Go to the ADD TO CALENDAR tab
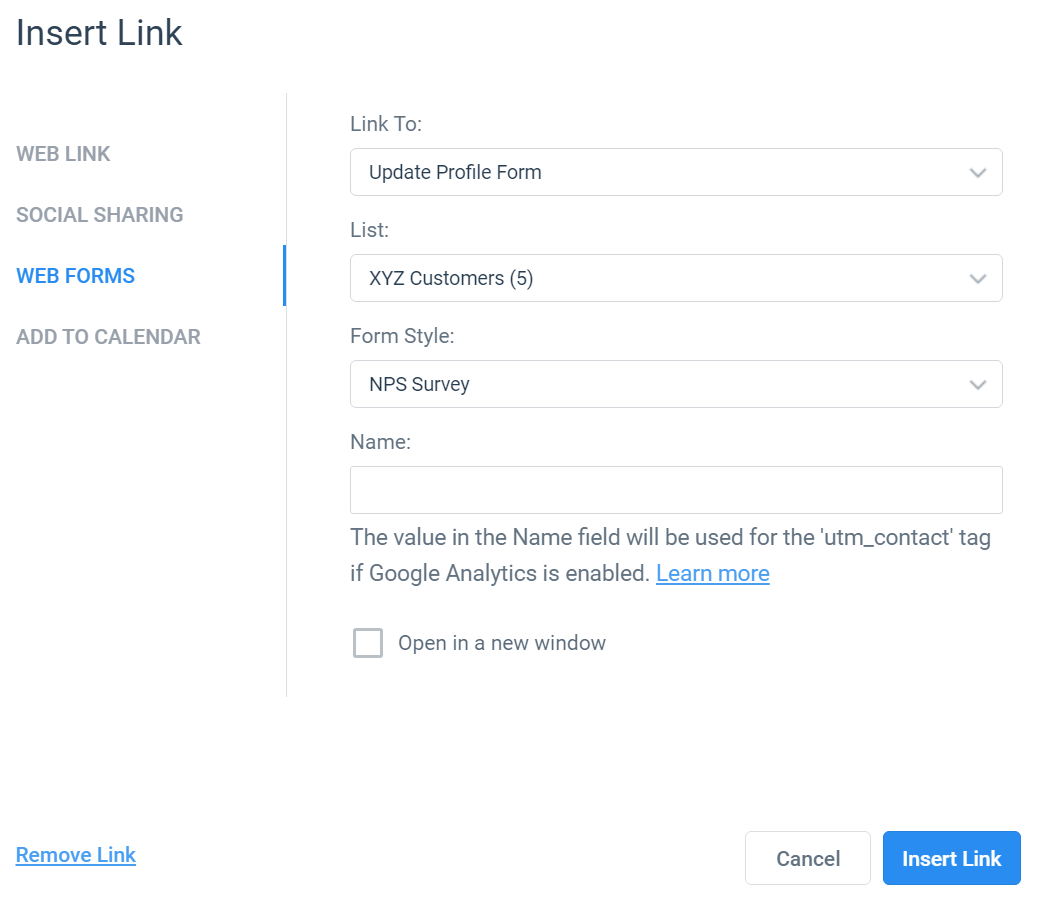 tap(108, 337)
